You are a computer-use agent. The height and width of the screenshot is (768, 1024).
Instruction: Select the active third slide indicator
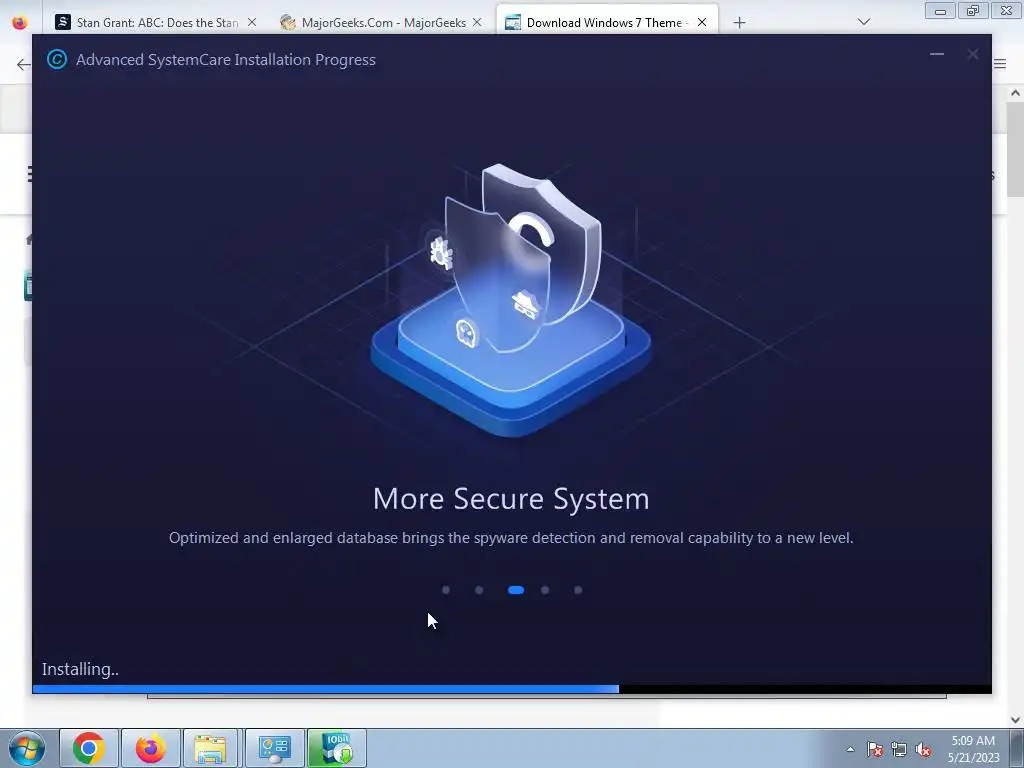click(516, 590)
